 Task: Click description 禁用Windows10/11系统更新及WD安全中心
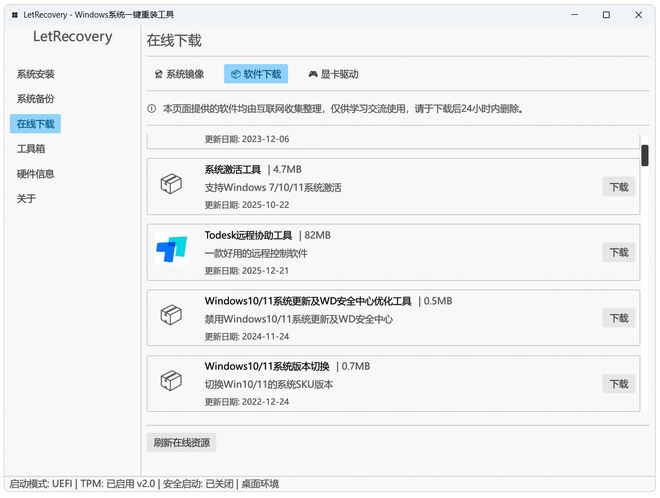coord(299,319)
